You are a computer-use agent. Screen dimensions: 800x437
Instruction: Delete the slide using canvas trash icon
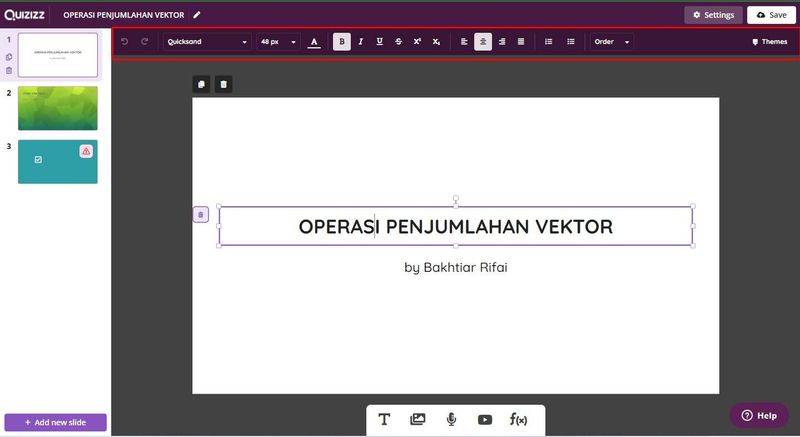pos(223,84)
